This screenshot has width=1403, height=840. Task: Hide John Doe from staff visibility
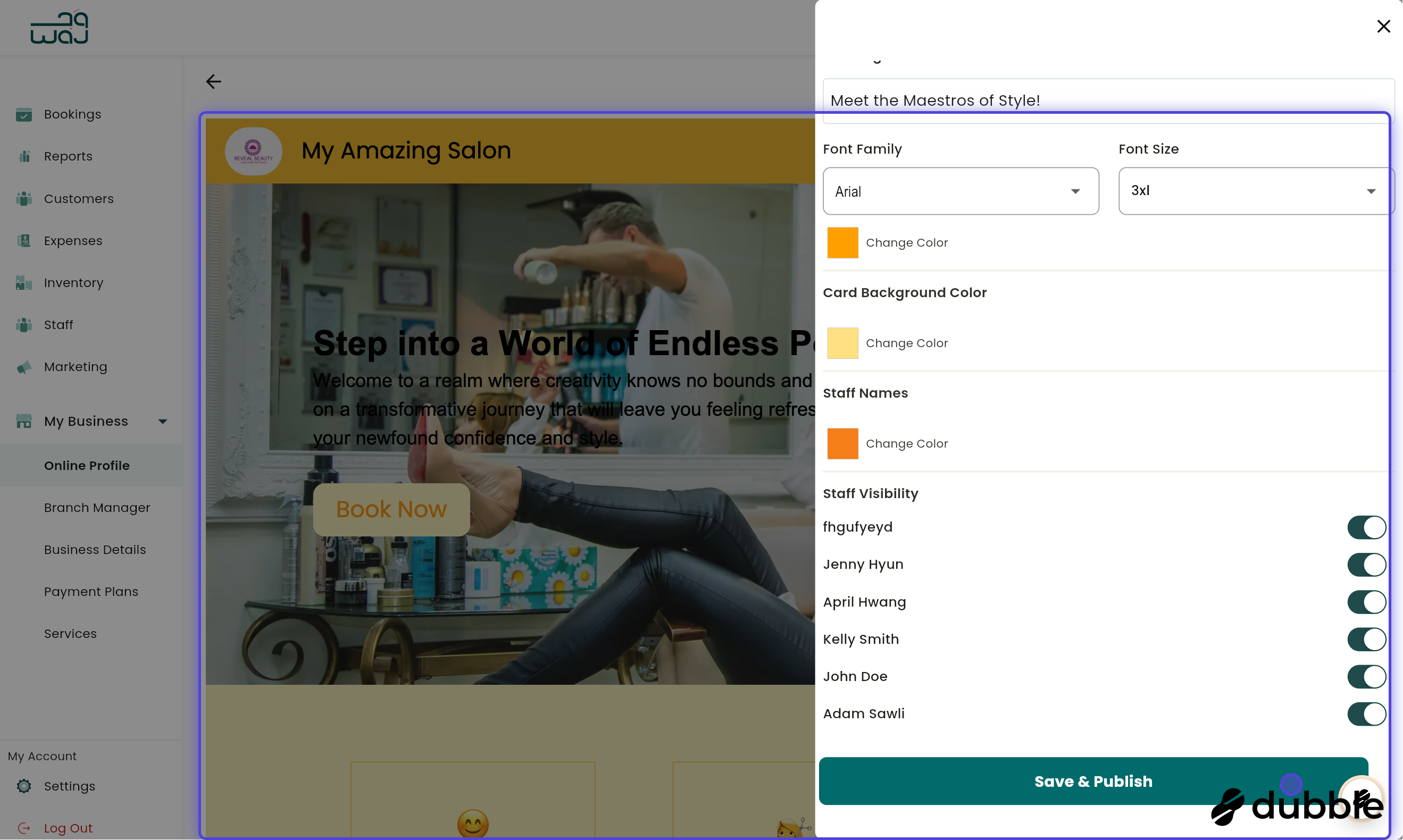coord(1366,676)
